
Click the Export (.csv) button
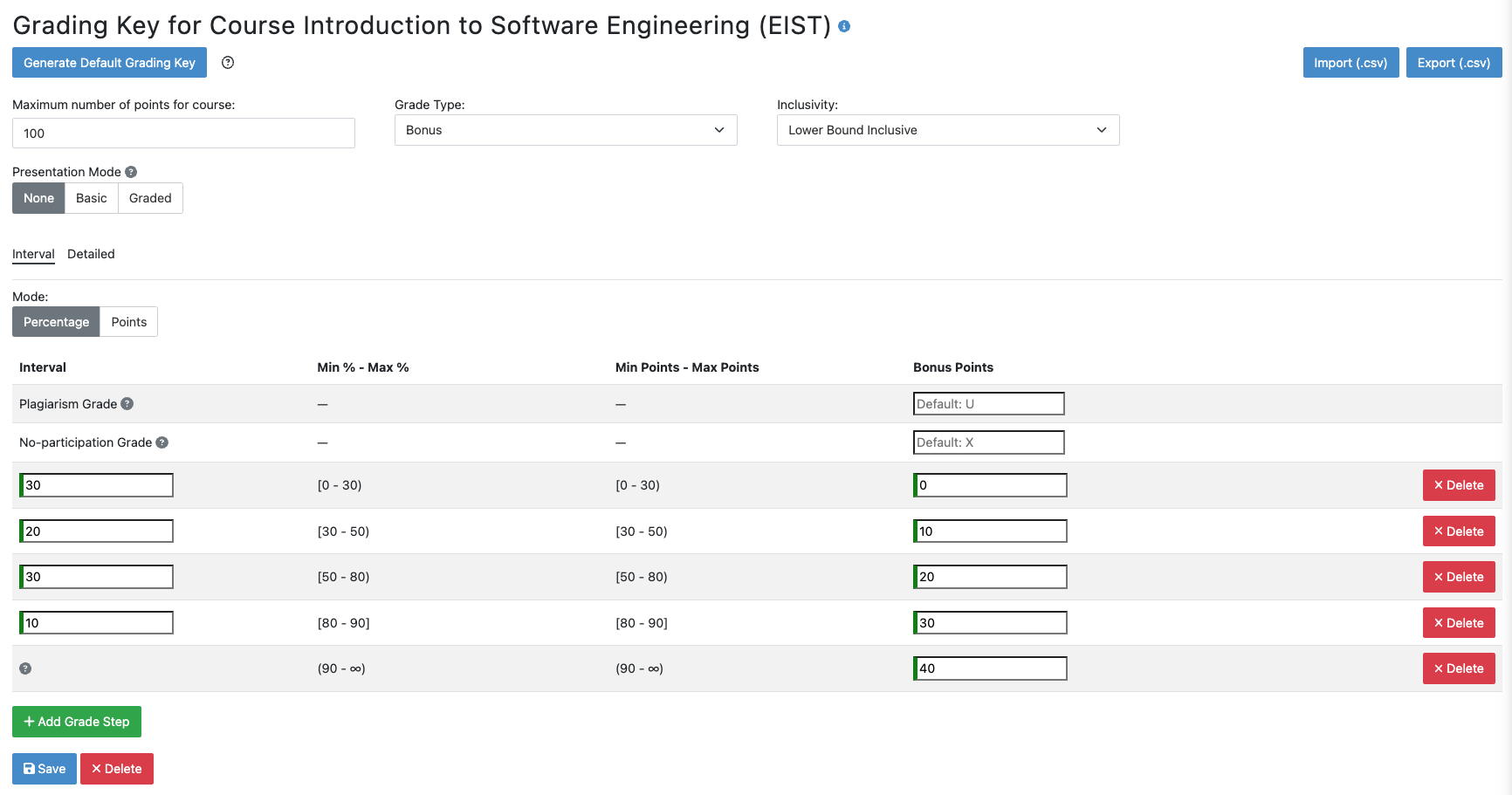1454,63
